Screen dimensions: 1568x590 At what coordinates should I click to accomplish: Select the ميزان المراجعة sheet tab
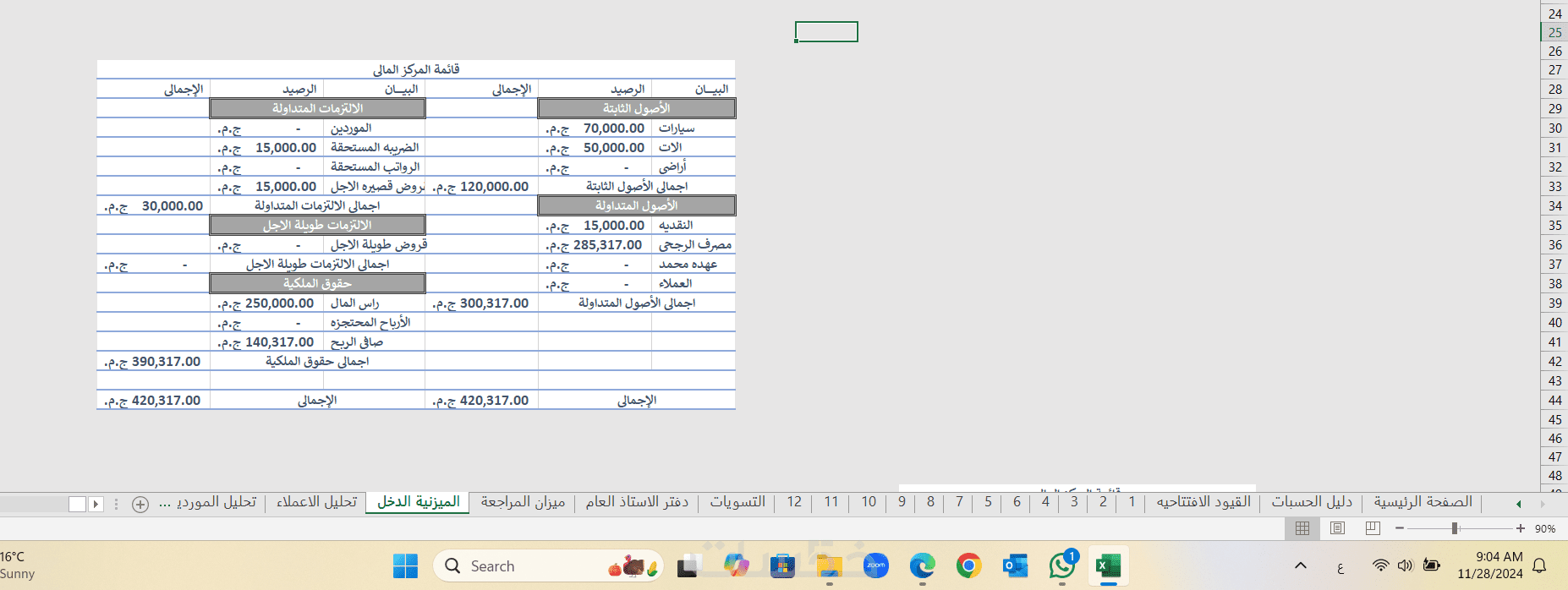523,502
